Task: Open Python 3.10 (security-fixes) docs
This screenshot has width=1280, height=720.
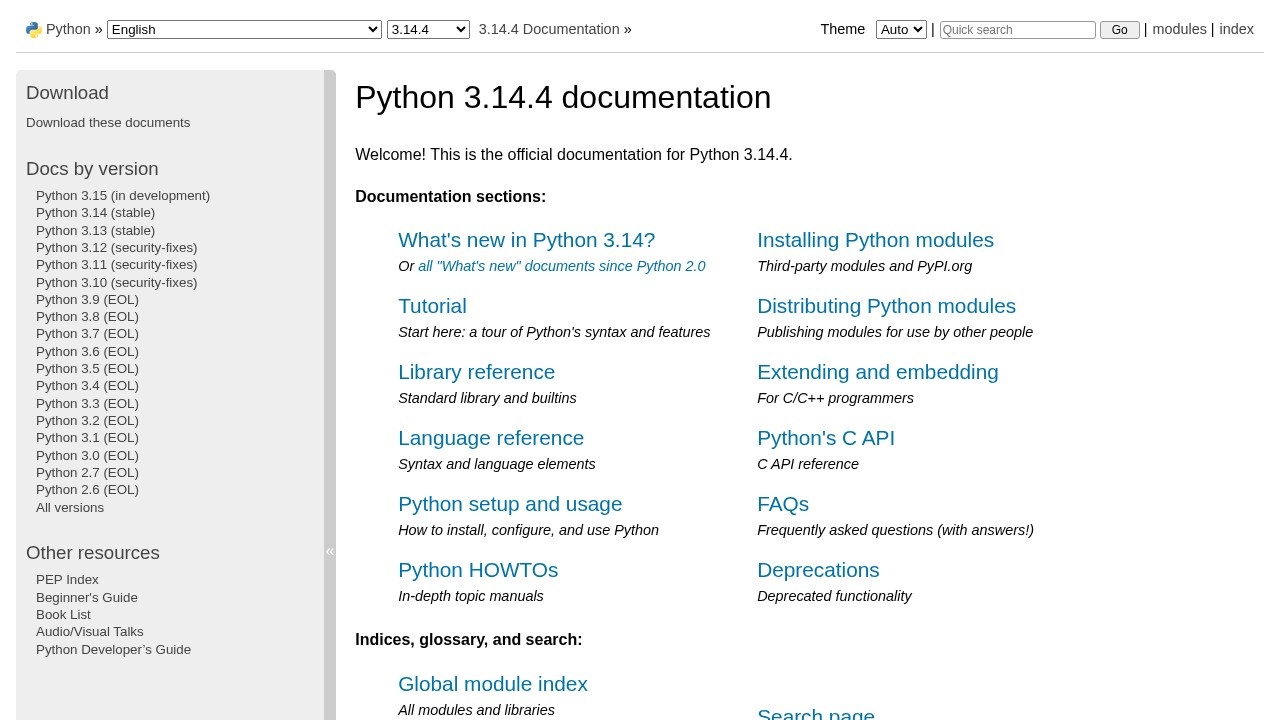Action: point(116,283)
